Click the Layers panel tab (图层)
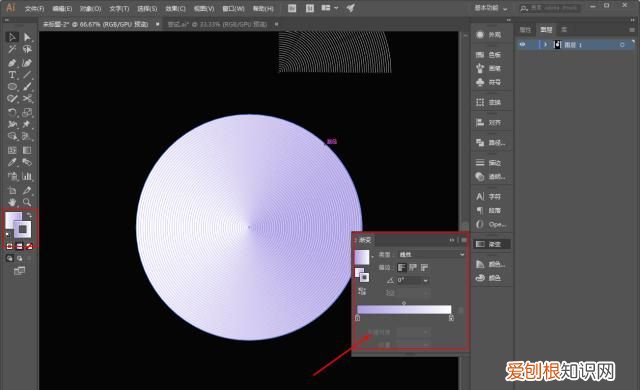Image resolution: width=640 pixels, height=390 pixels. 546,30
